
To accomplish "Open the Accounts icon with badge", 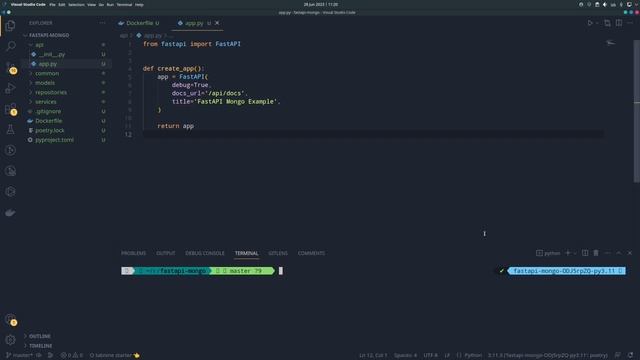I will click(x=11, y=319).
